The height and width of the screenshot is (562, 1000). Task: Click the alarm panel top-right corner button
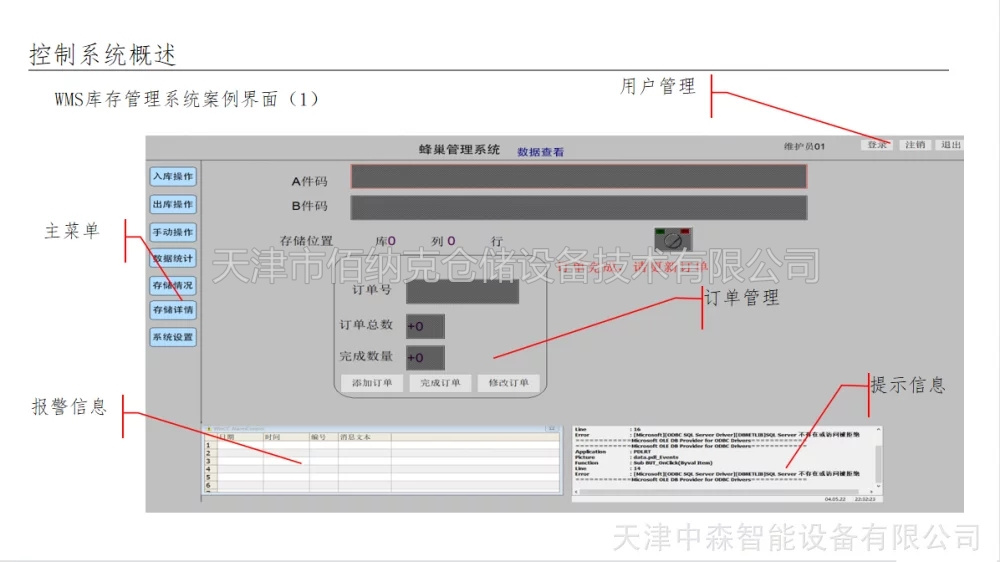[x=551, y=428]
